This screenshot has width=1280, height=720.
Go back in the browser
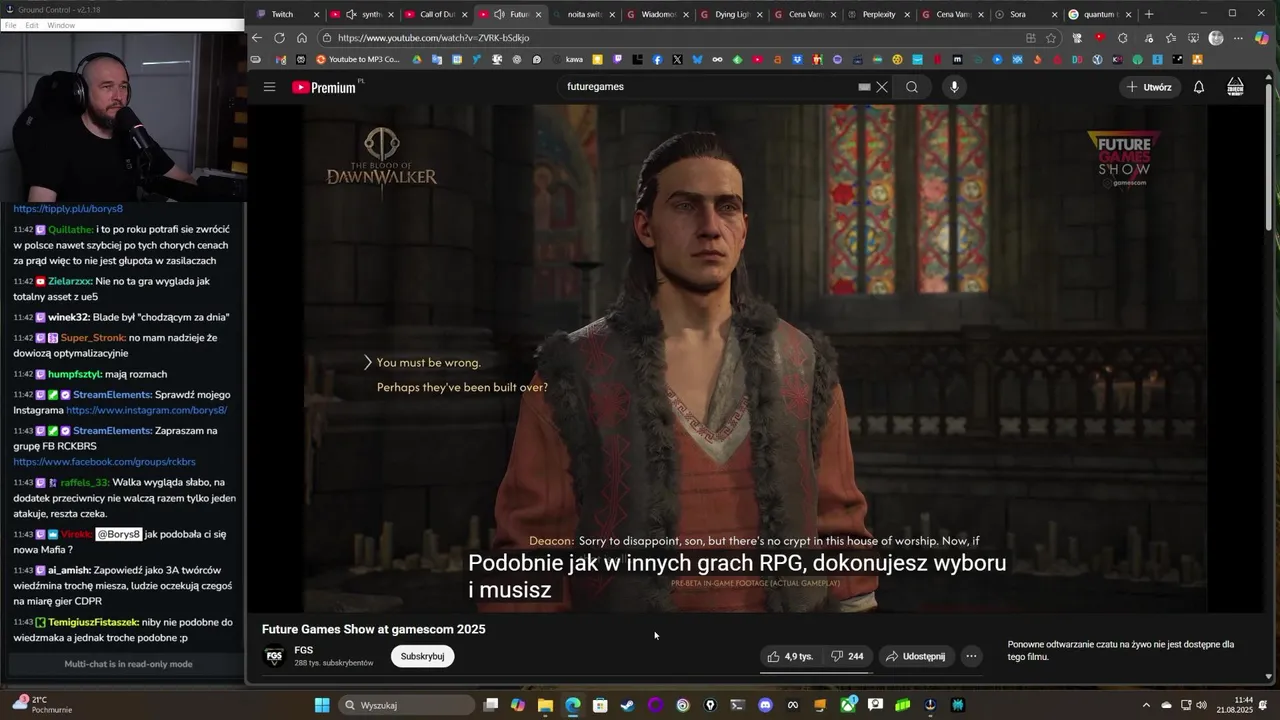(x=257, y=38)
